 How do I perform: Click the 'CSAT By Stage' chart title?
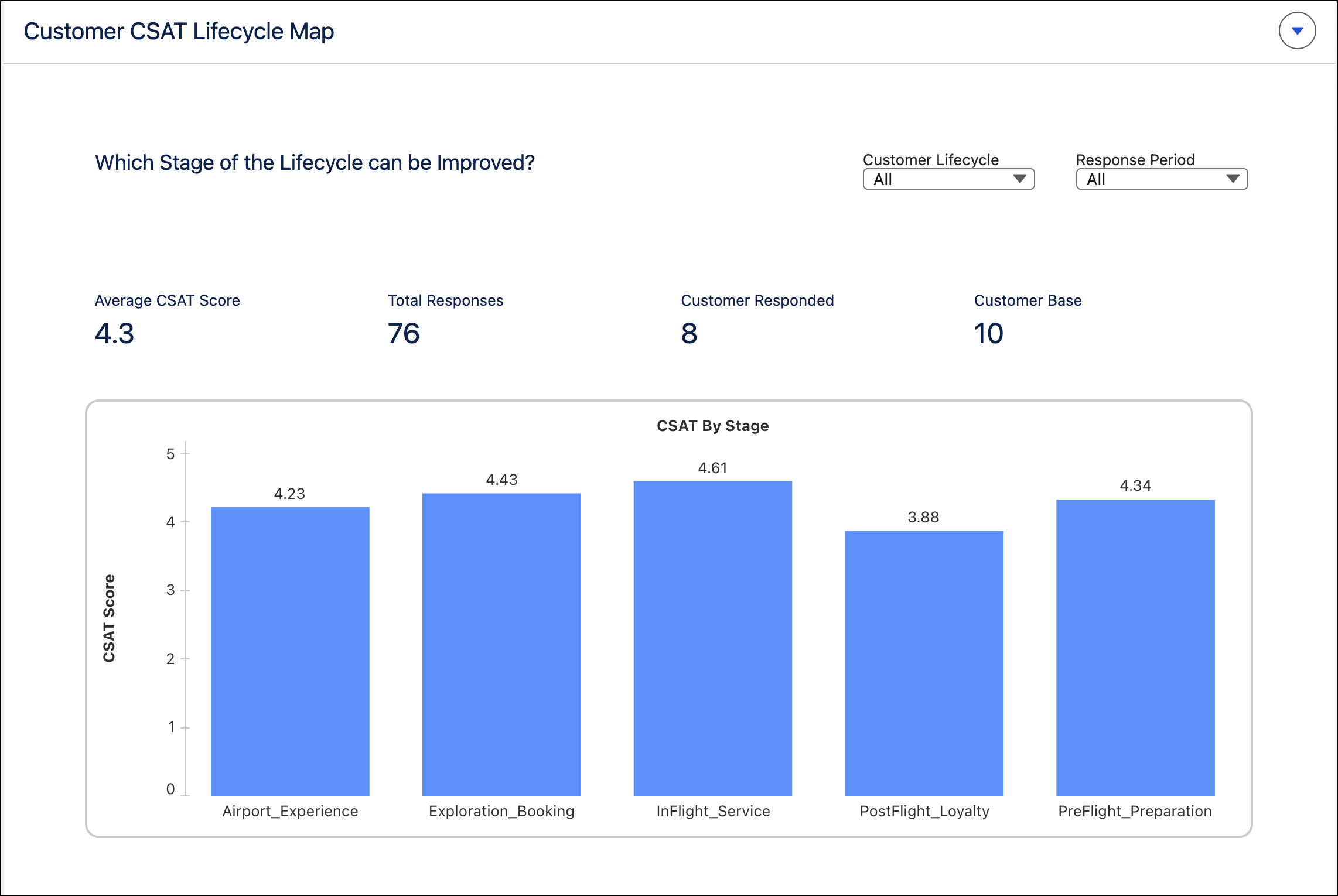[712, 426]
